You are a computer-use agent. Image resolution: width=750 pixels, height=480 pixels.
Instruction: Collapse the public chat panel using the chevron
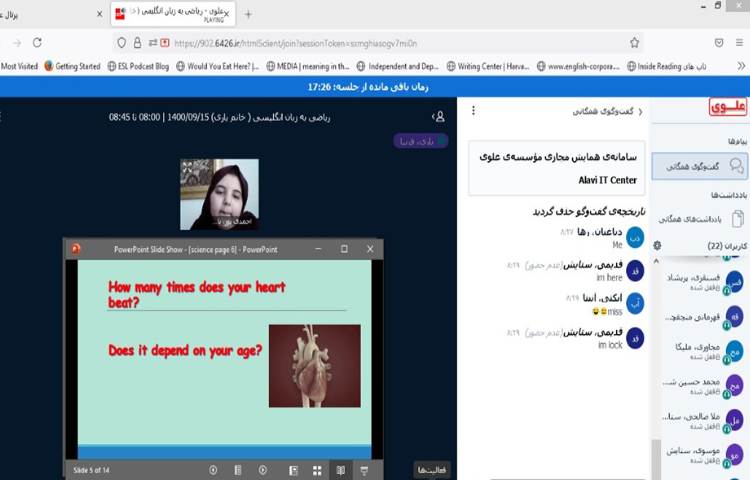coord(640,112)
